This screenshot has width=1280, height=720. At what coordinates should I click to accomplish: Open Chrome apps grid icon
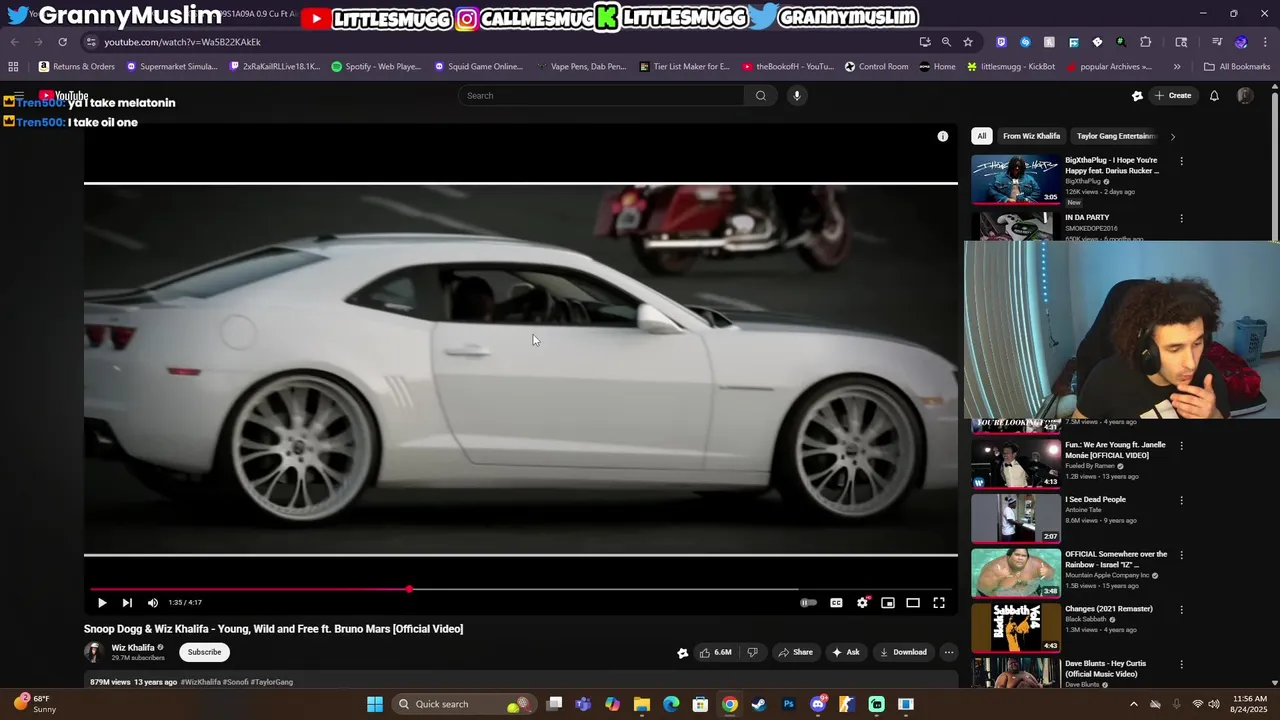[13, 67]
